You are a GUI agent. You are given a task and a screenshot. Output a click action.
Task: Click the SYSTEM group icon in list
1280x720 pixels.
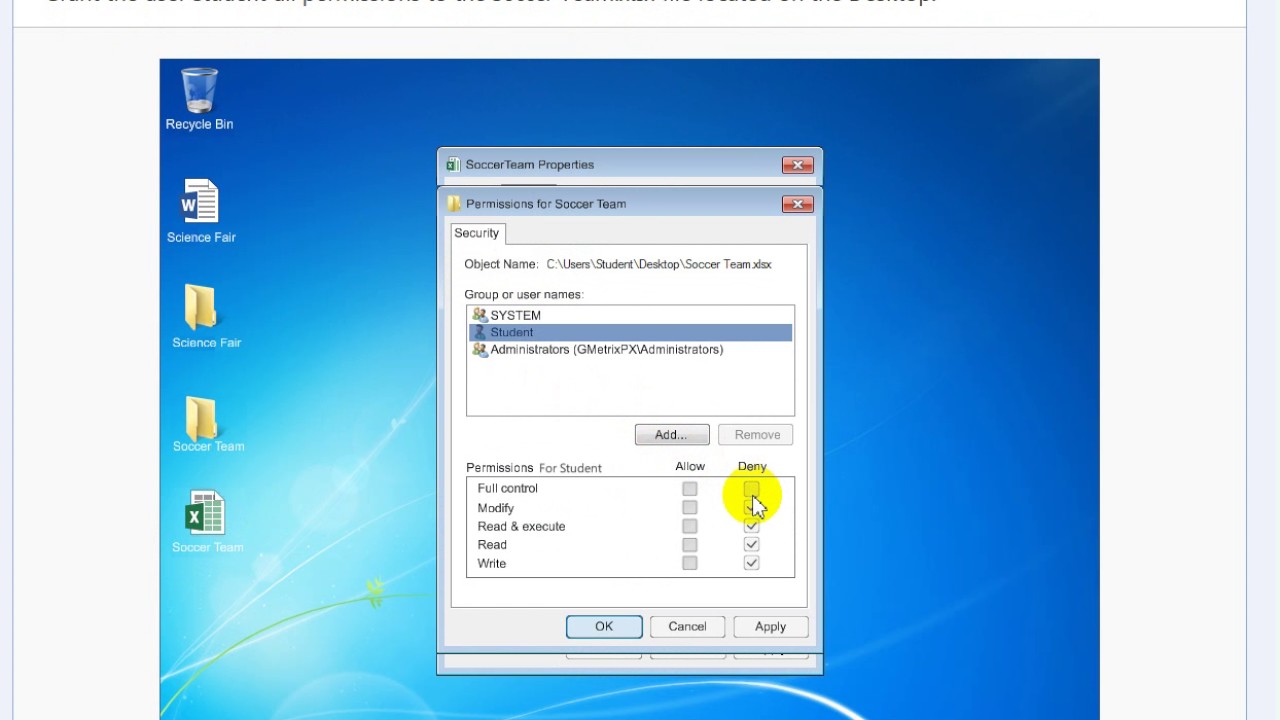[x=479, y=315]
